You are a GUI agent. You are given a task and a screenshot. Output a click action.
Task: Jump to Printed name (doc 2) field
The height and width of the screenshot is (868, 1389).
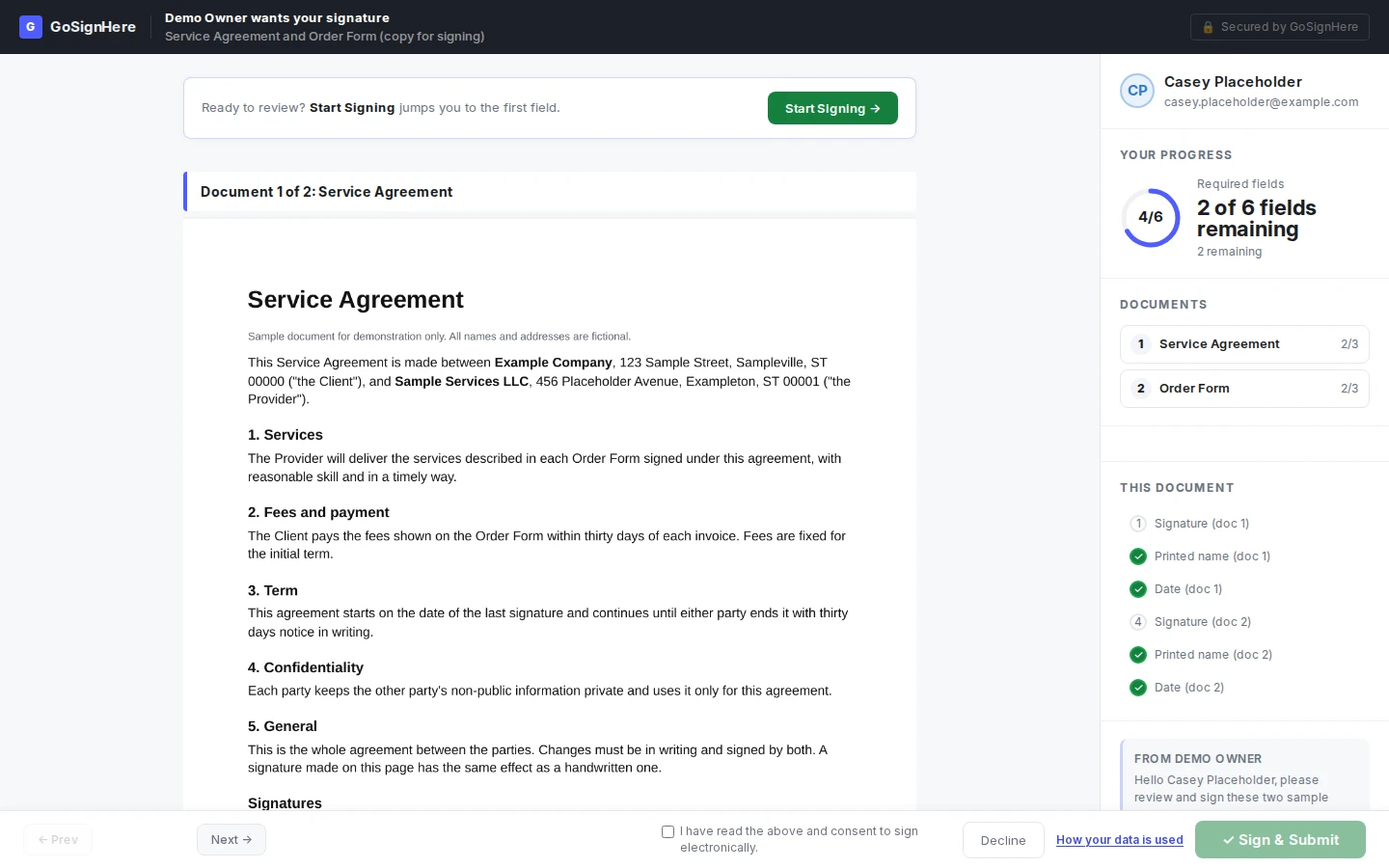coord(1244,655)
